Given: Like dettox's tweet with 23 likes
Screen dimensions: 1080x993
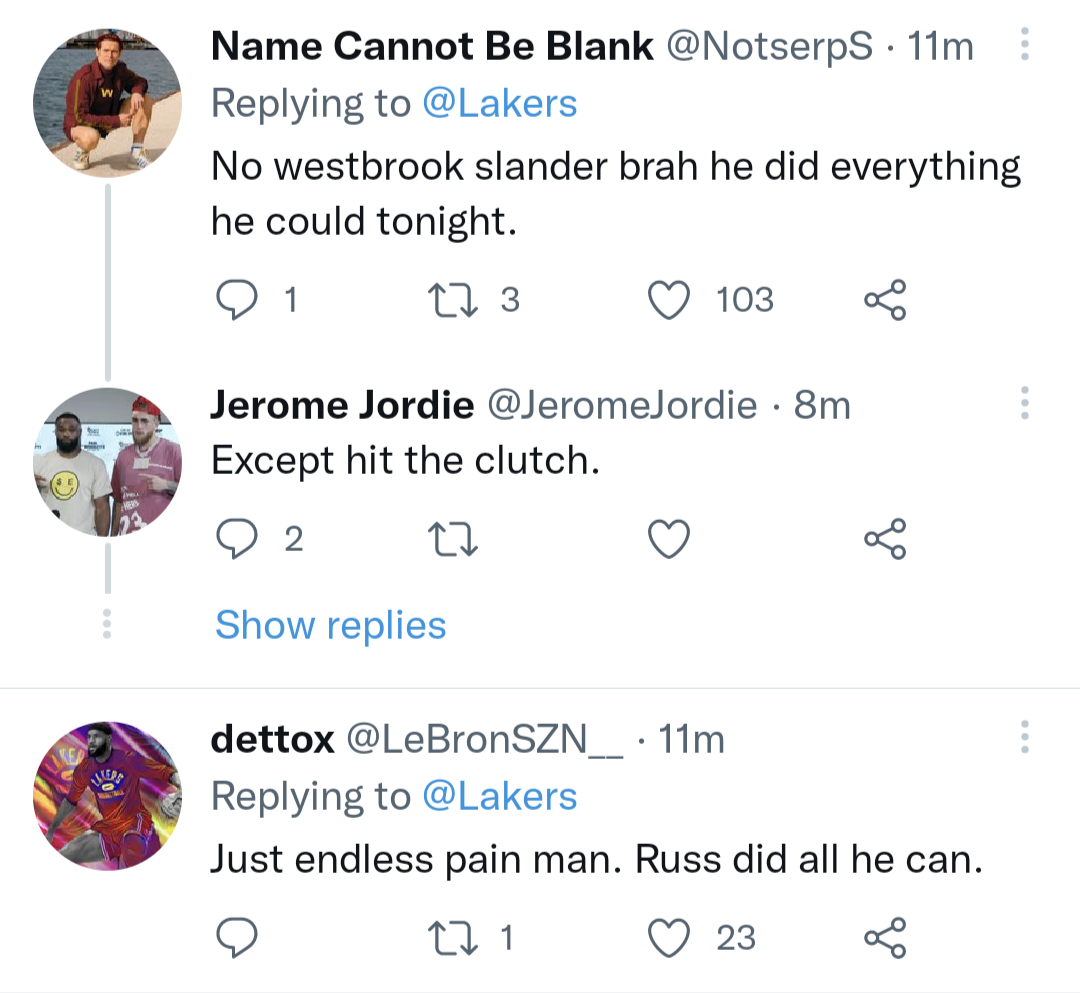Looking at the screenshot, I should (671, 938).
